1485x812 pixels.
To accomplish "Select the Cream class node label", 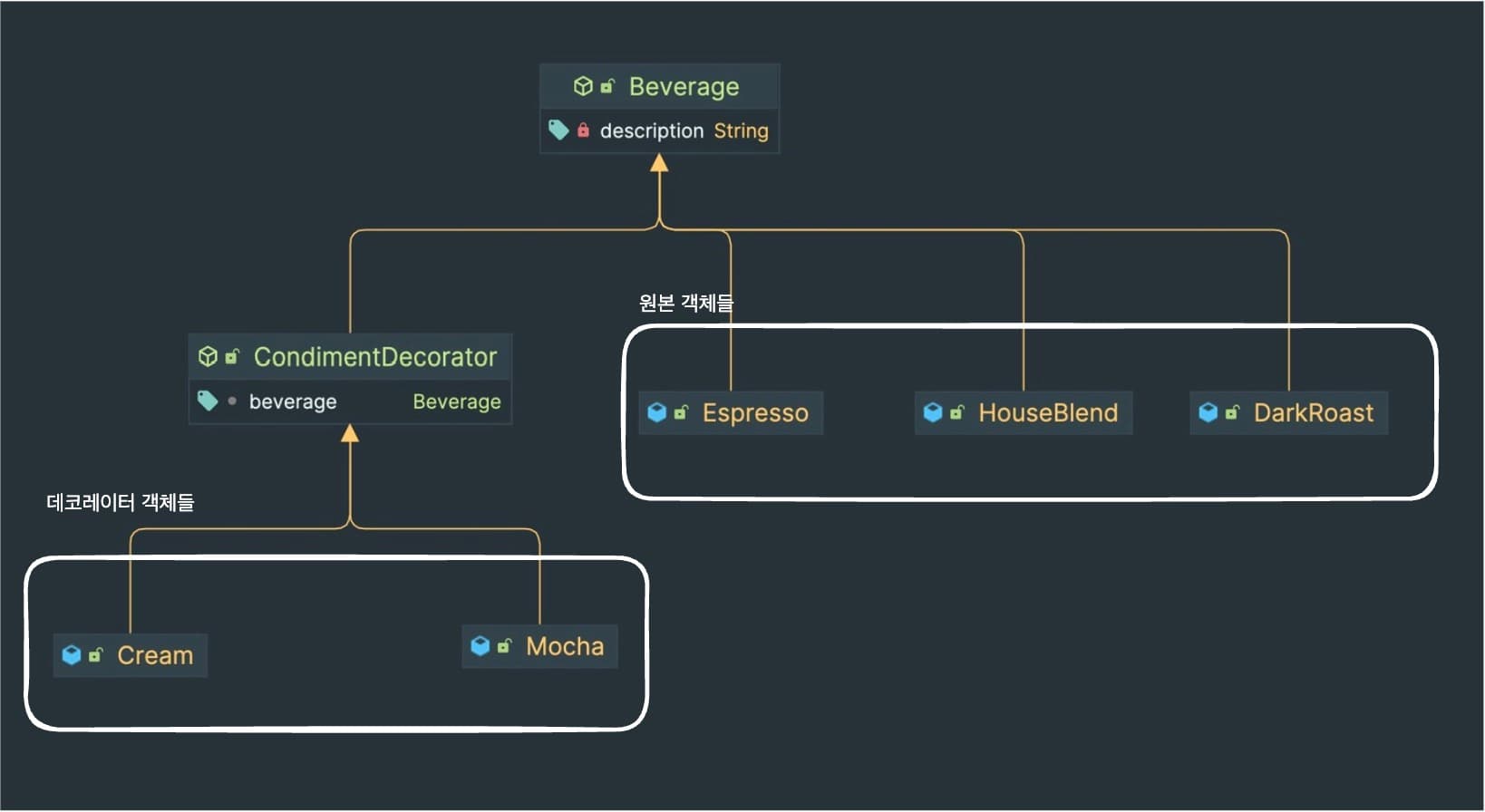I will tap(155, 654).
